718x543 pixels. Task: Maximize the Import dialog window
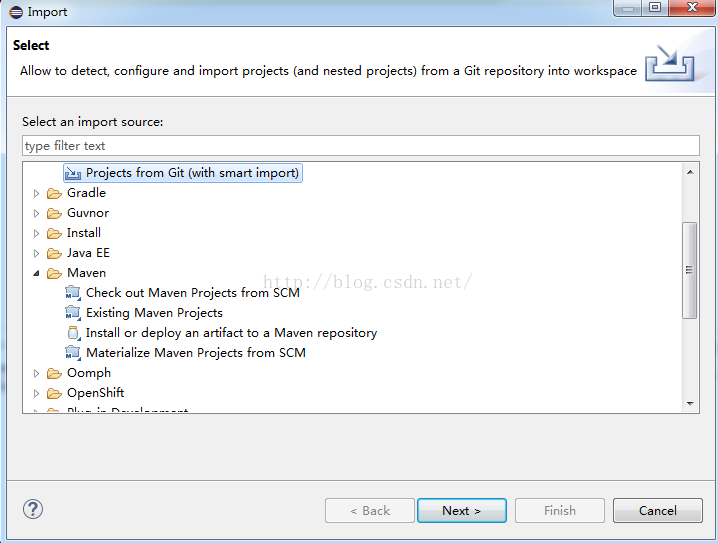(655, 7)
